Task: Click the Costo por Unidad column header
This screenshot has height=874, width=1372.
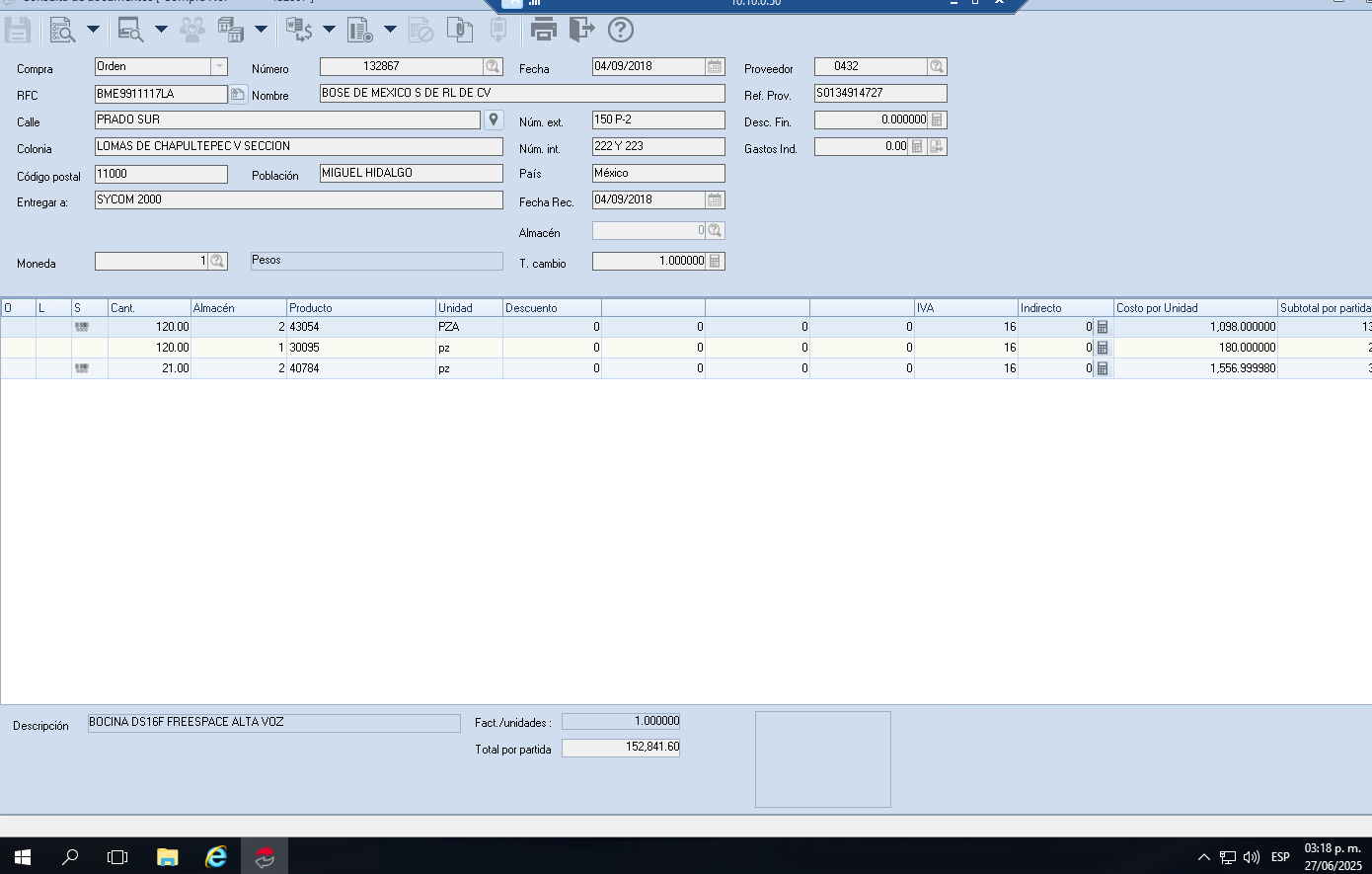Action: pos(1195,308)
